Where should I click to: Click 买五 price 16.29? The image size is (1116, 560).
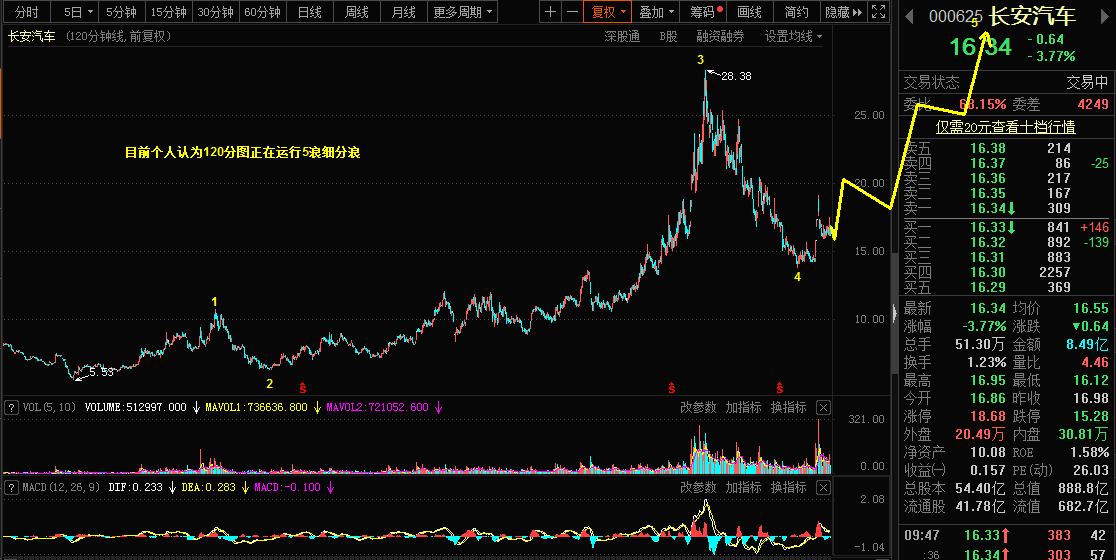[988, 287]
